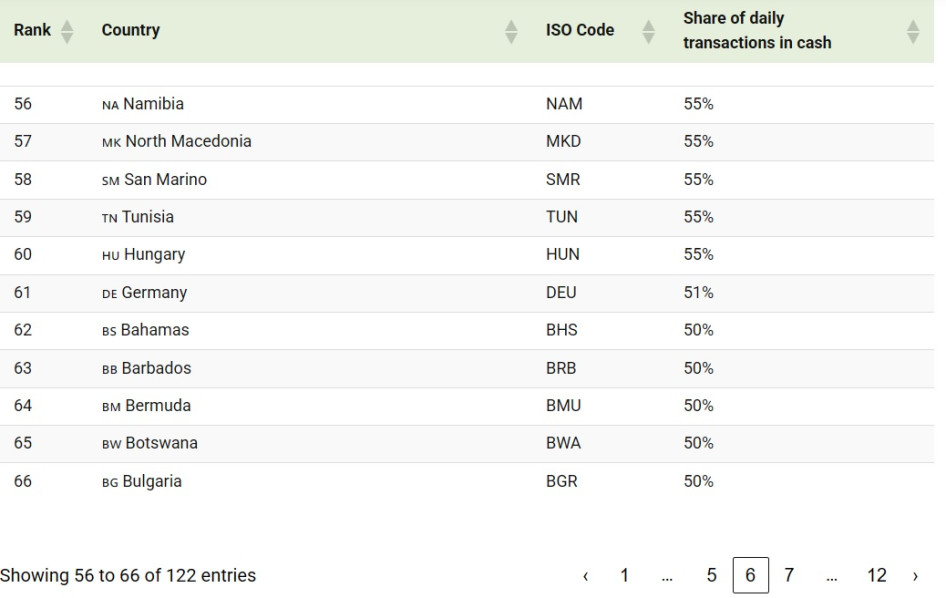This screenshot has height=598, width=946.
Task: Jump to page 5
Action: [711, 575]
